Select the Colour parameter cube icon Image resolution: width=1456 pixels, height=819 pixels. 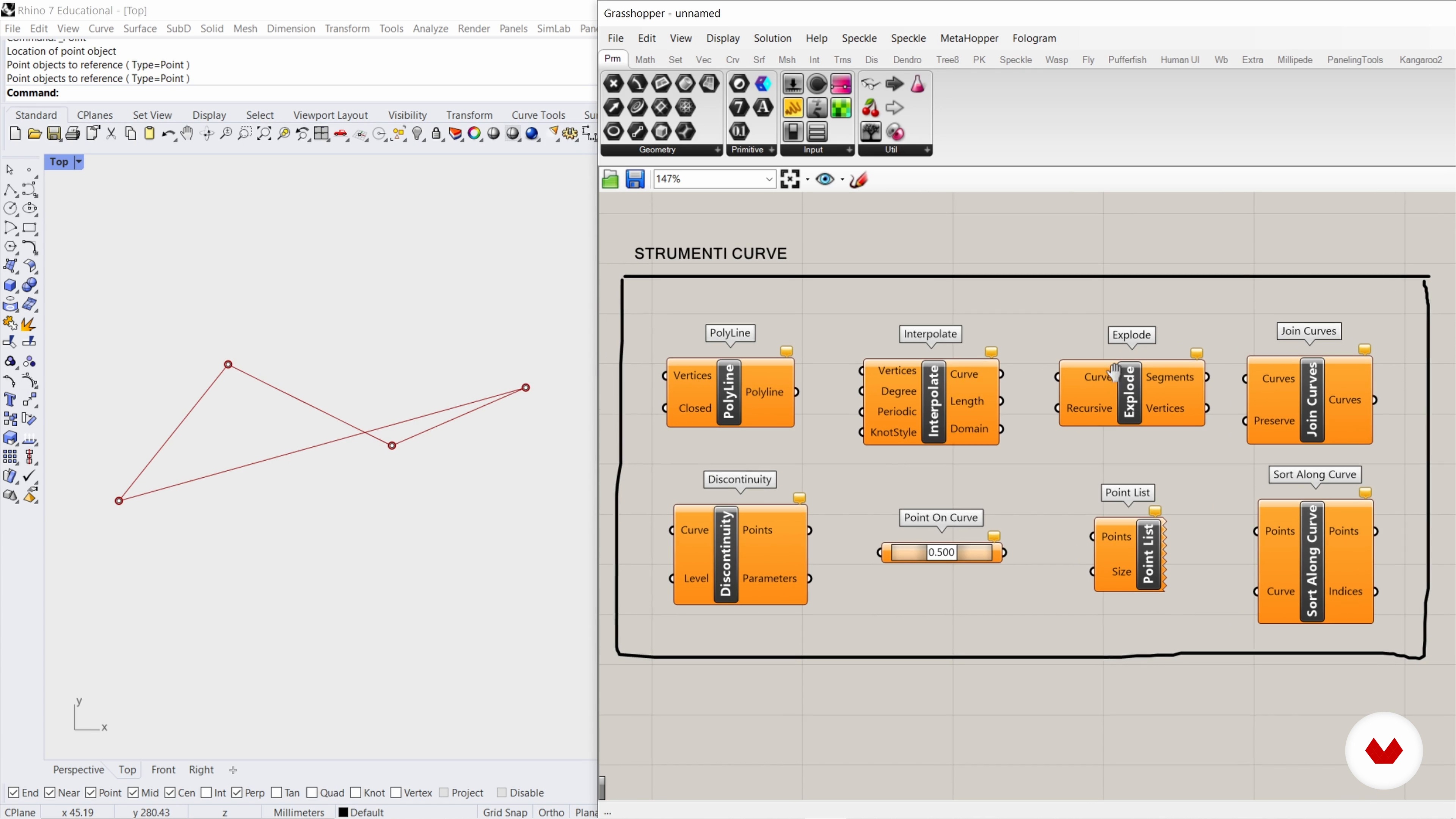763,84
